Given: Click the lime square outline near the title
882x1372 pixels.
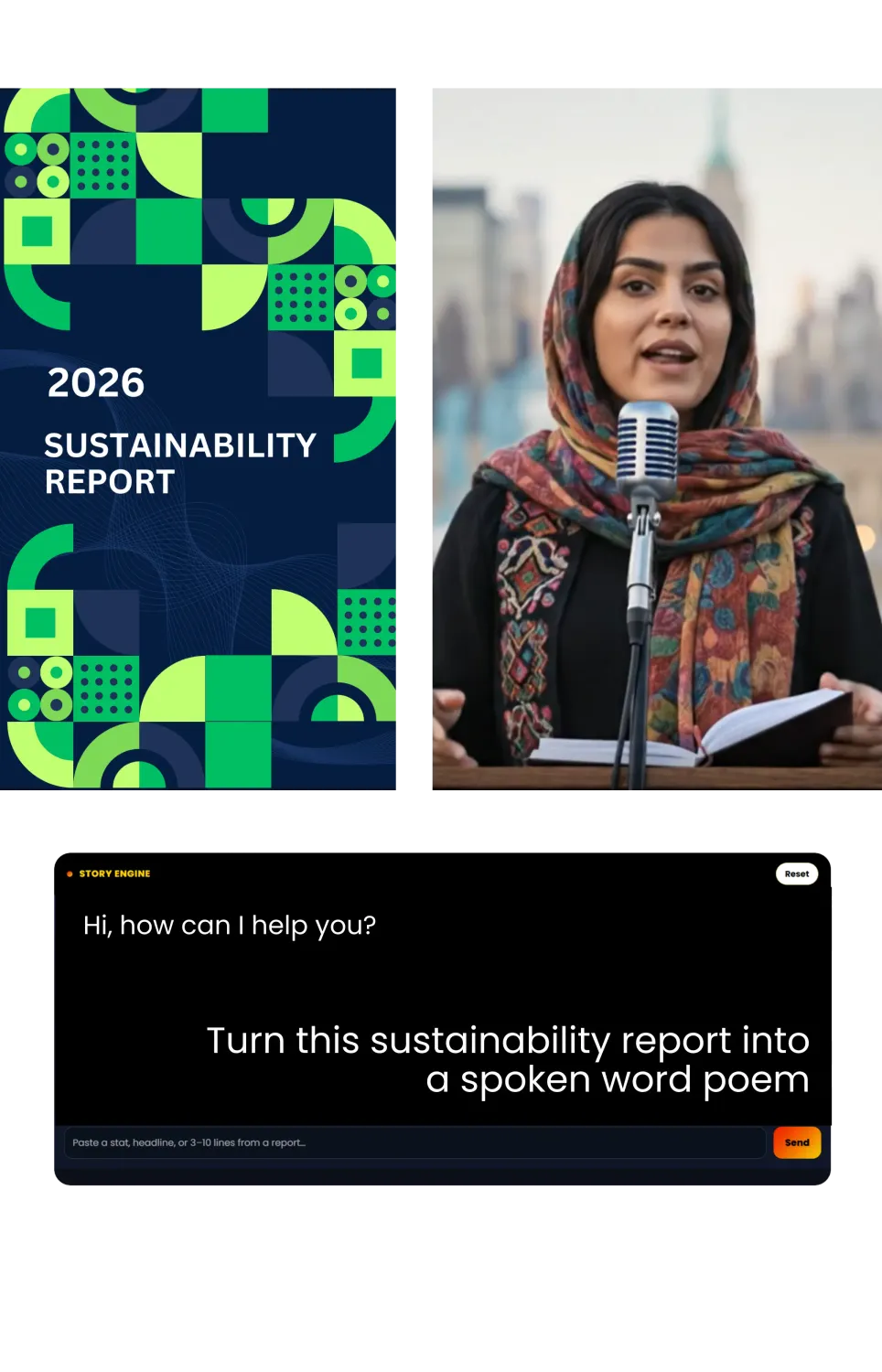Looking at the screenshot, I should pos(365,363).
